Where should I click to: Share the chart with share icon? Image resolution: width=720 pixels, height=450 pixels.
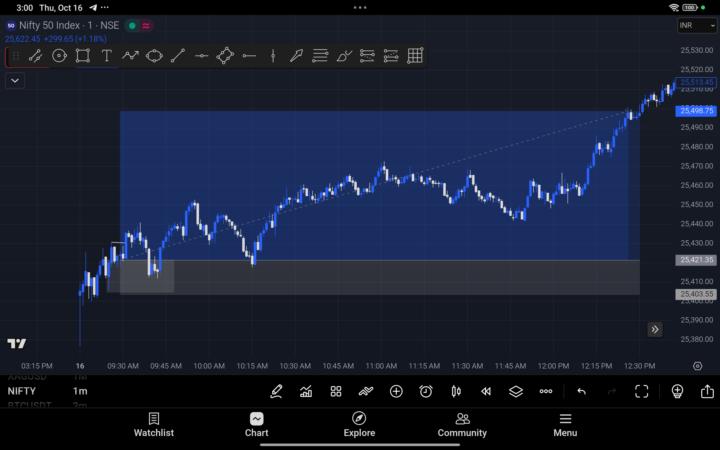point(707,391)
